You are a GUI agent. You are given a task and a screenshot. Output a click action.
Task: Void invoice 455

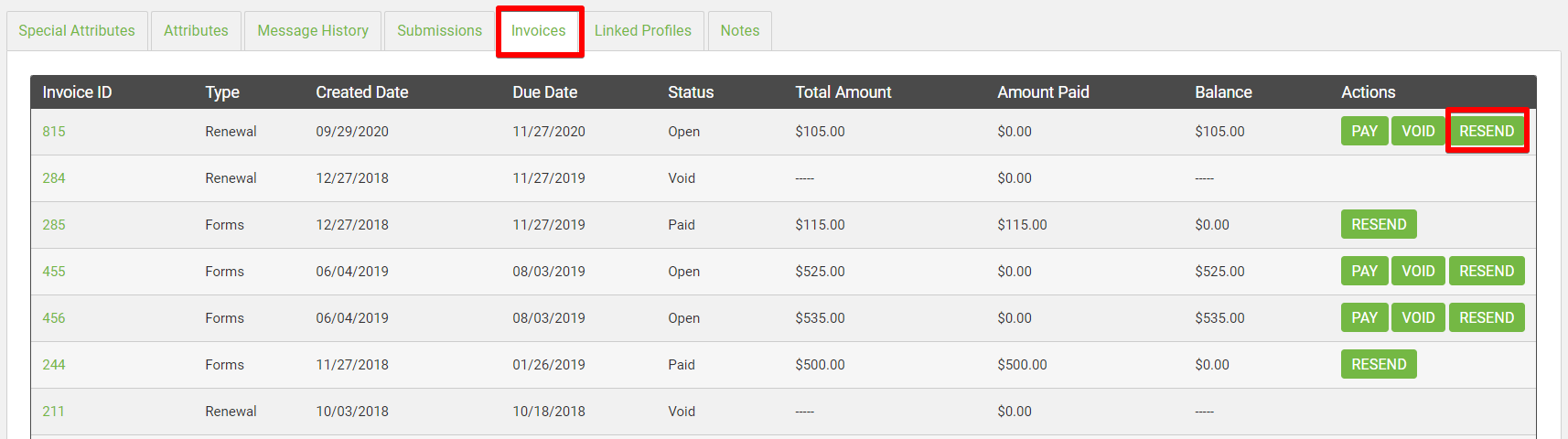pos(1418,271)
